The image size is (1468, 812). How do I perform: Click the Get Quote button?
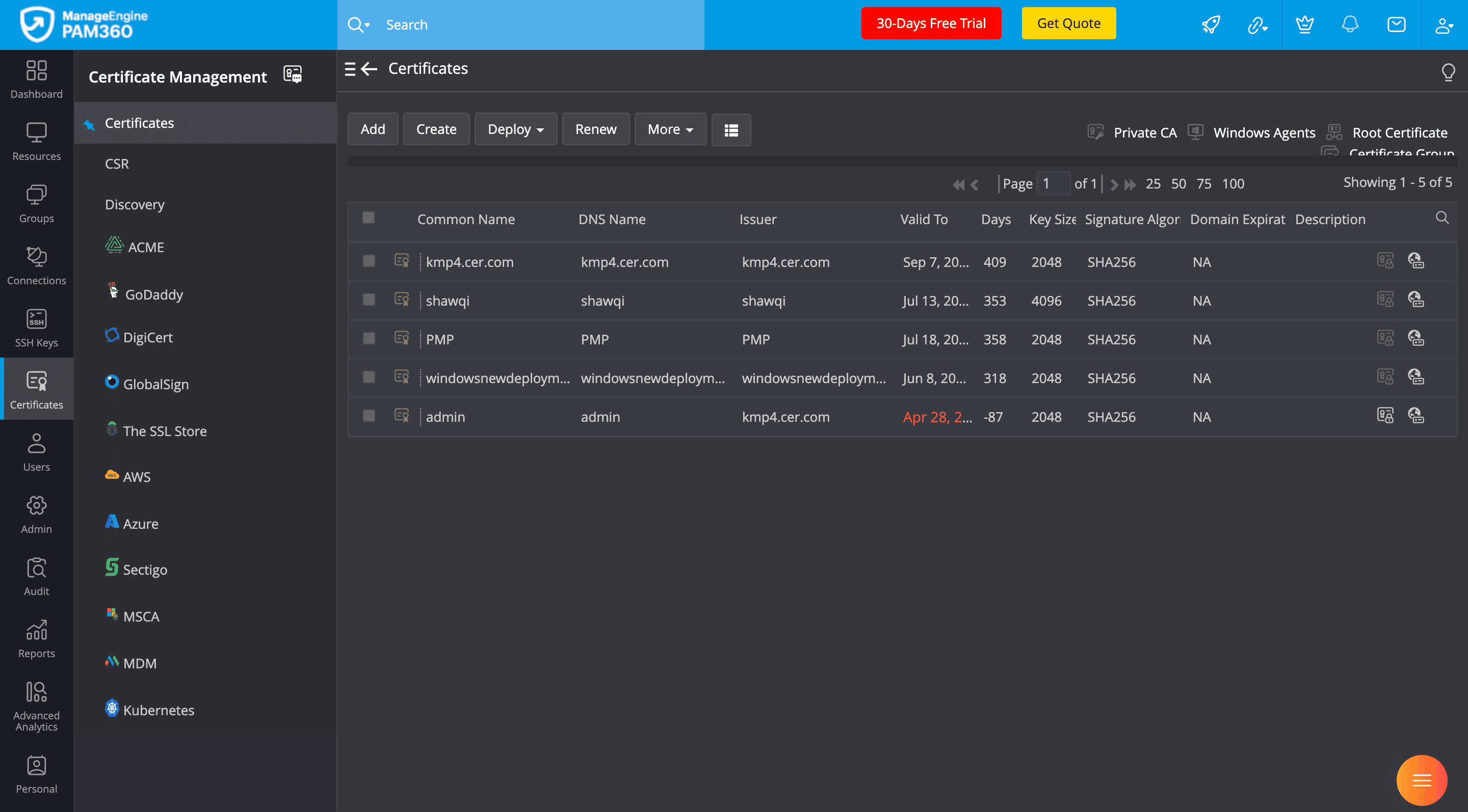coord(1068,23)
